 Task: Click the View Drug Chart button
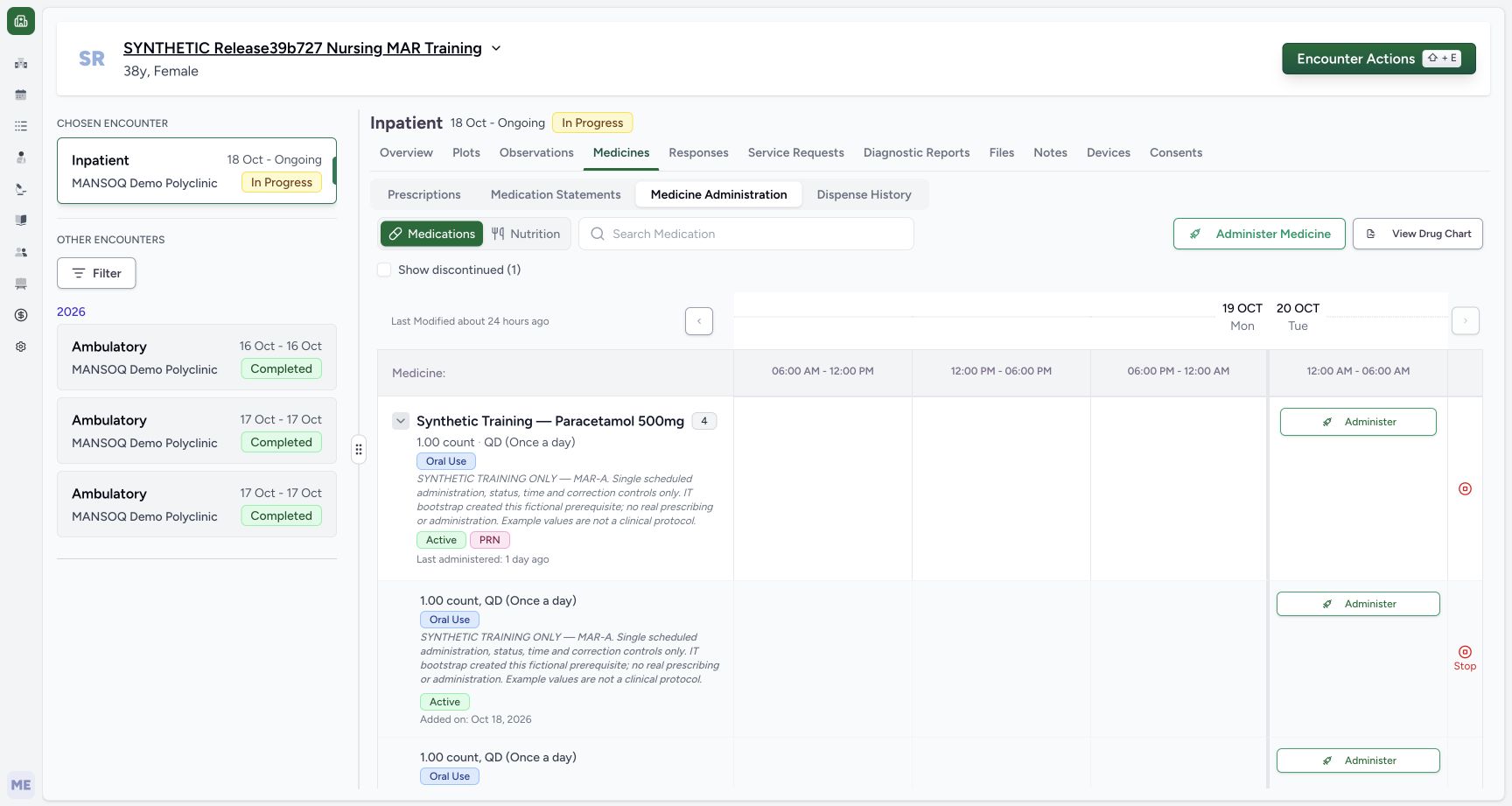(x=1417, y=234)
